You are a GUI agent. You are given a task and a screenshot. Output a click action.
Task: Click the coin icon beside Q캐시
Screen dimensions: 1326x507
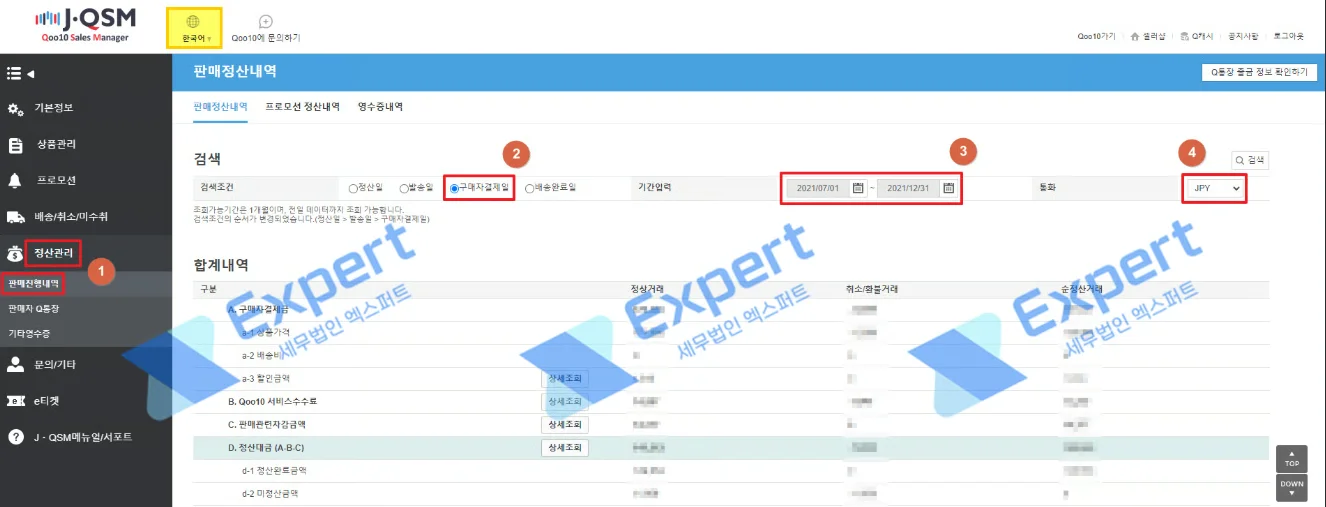pyautogui.click(x=1184, y=36)
